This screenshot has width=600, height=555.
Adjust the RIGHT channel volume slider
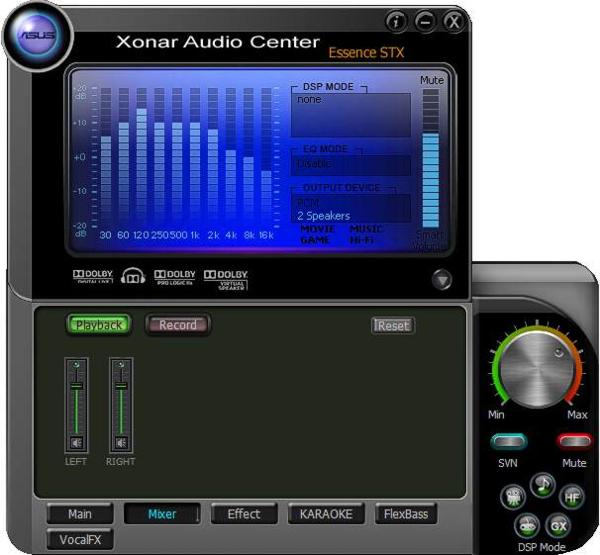121,386
